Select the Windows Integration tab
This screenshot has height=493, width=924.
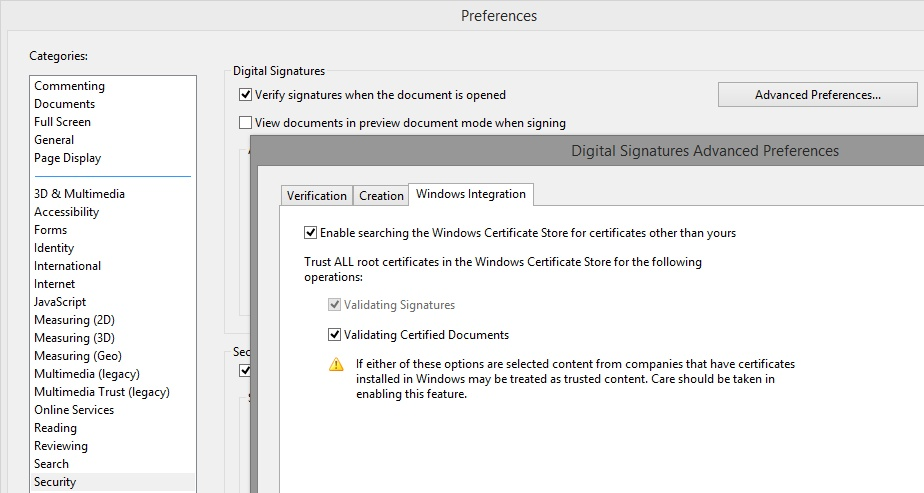(x=471, y=194)
